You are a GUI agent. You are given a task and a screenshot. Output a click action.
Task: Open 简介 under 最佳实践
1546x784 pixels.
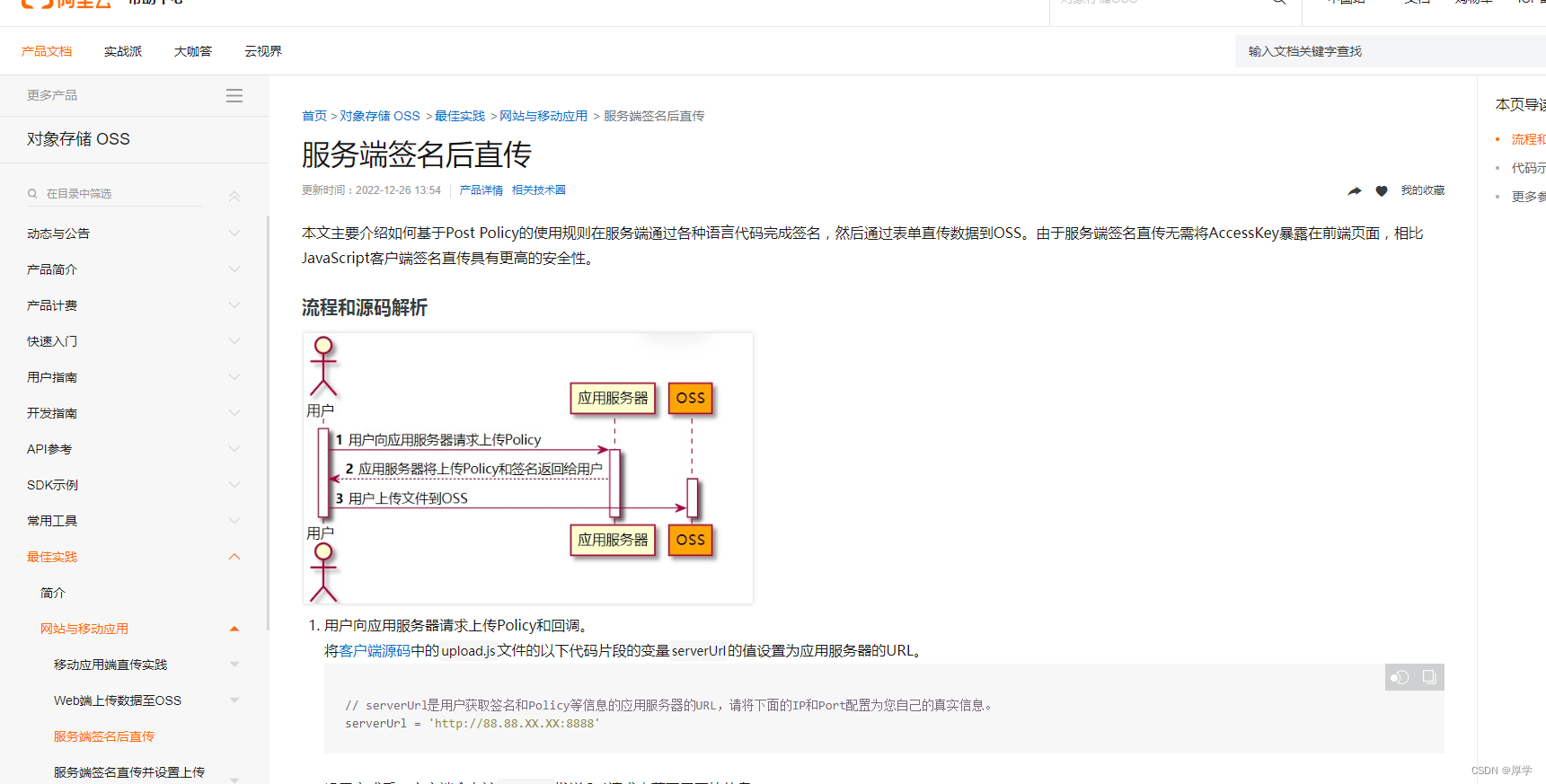[x=53, y=593]
